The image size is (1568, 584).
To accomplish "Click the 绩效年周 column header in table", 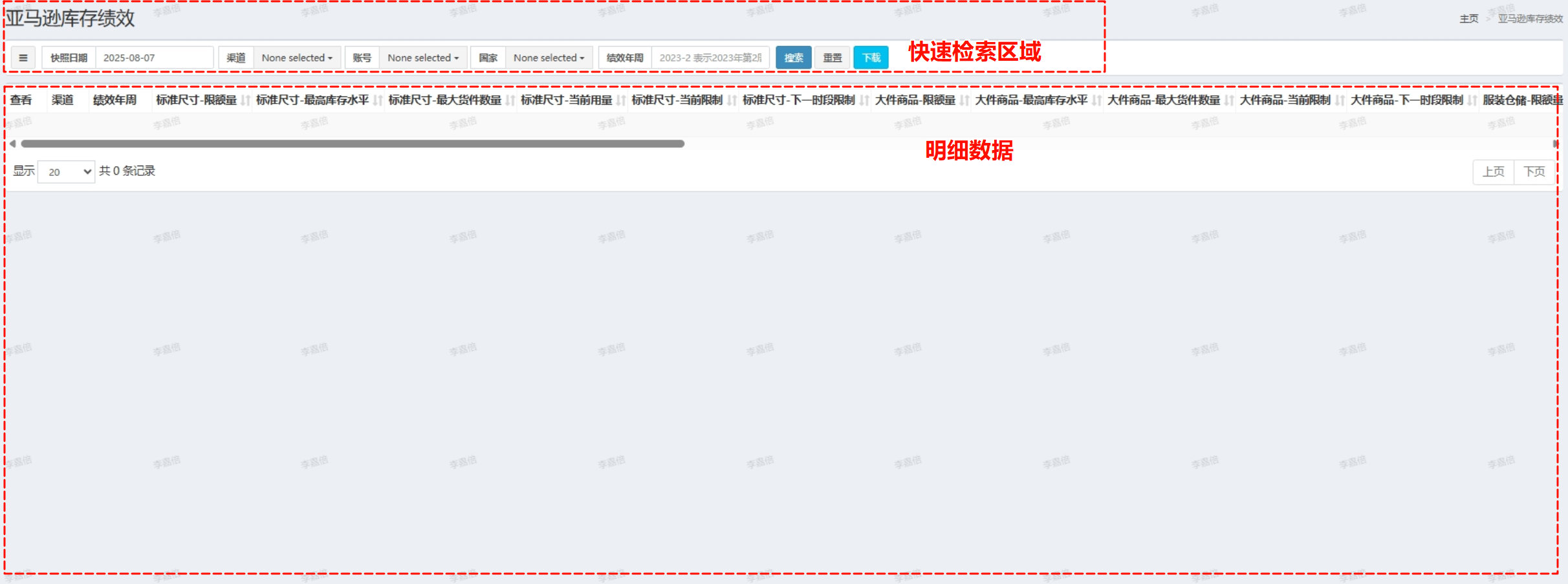I will pyautogui.click(x=115, y=100).
